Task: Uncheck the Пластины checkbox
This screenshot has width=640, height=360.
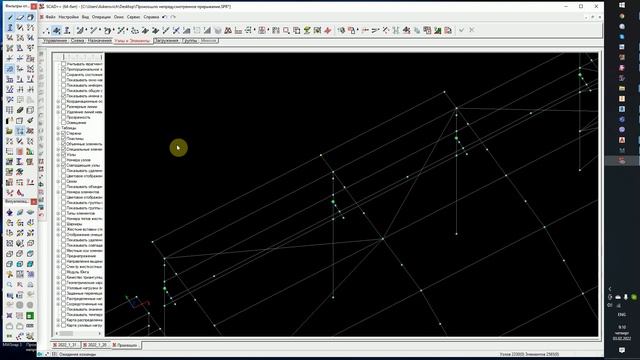Action: (x=63, y=138)
